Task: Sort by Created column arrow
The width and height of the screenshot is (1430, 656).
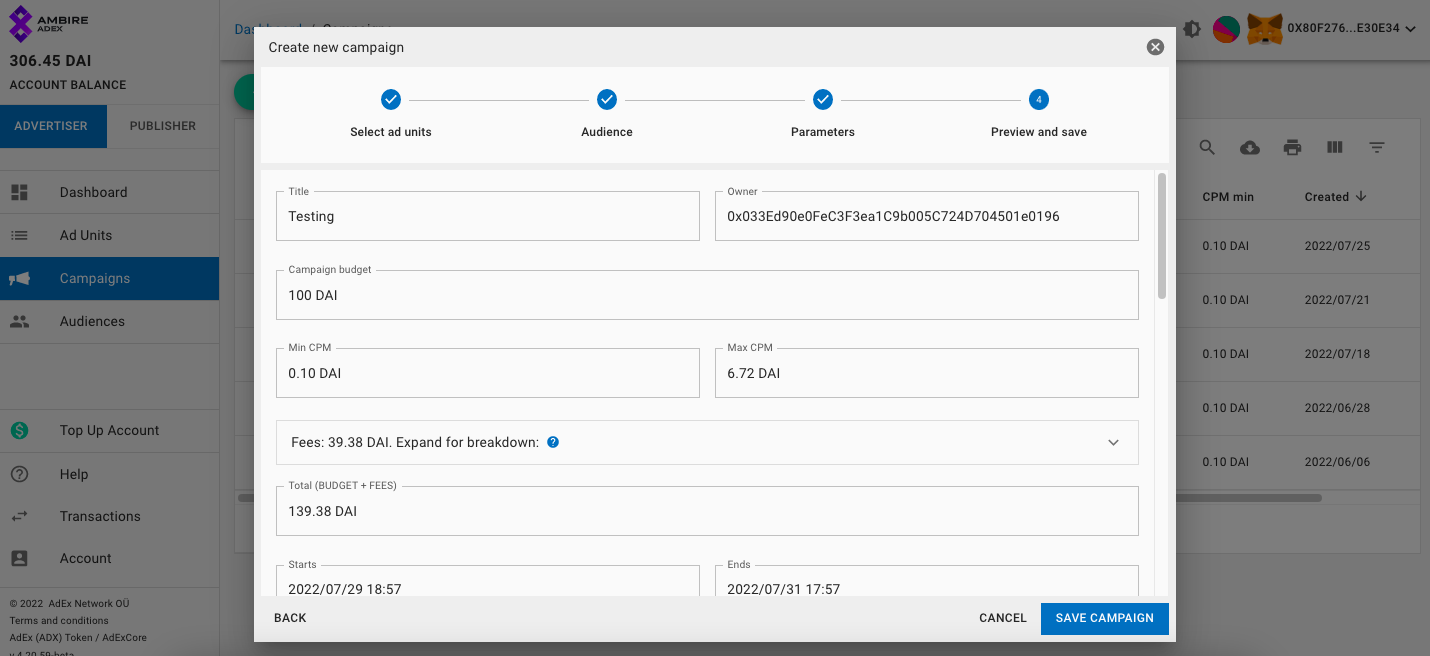Action: click(x=1361, y=197)
